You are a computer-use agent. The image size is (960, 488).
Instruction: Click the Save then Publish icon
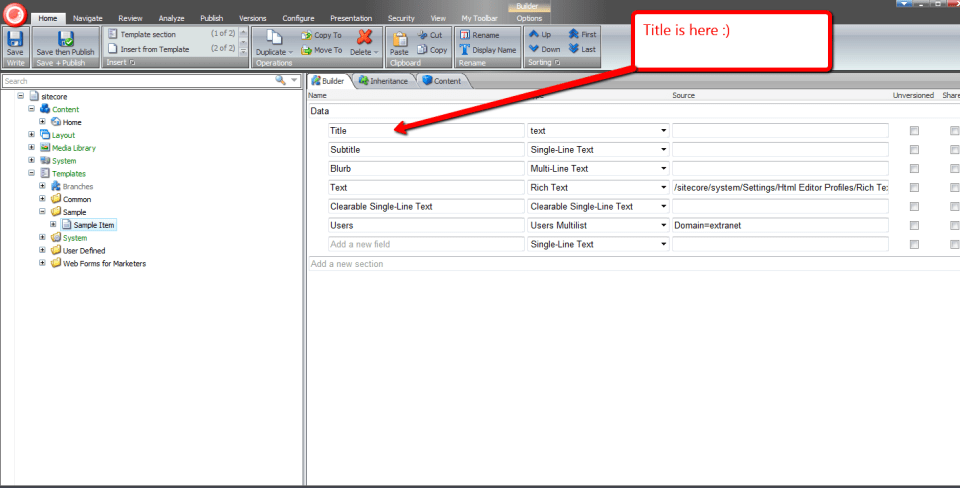(65, 40)
